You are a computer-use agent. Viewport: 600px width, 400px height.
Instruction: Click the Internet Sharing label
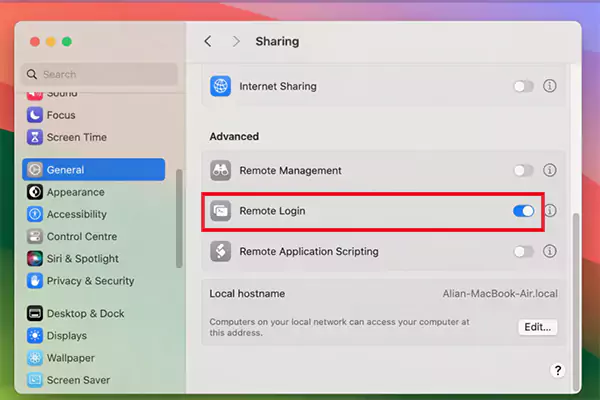tap(278, 86)
